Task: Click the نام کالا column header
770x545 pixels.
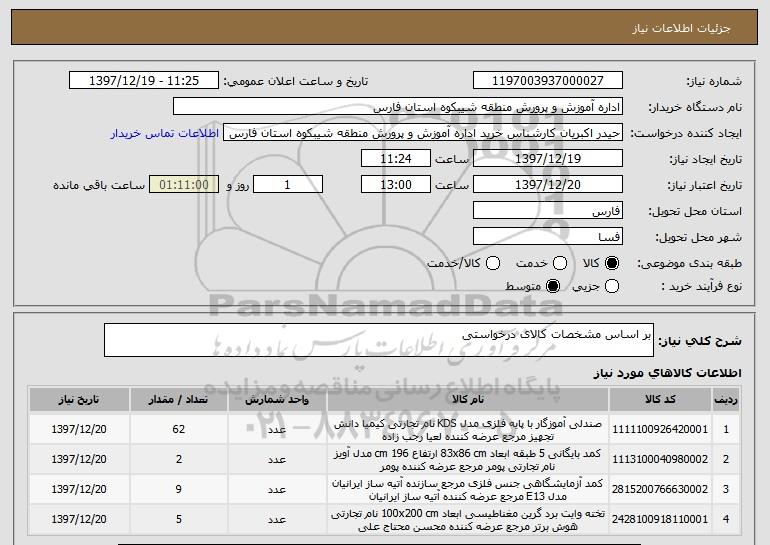Action: pos(468,400)
